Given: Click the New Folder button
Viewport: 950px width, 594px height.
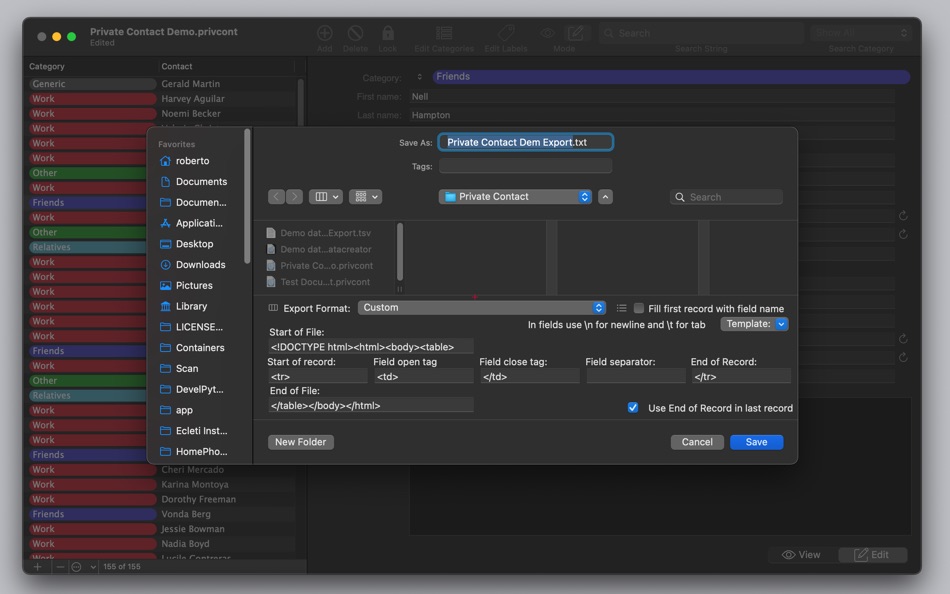Looking at the screenshot, I should tap(301, 442).
